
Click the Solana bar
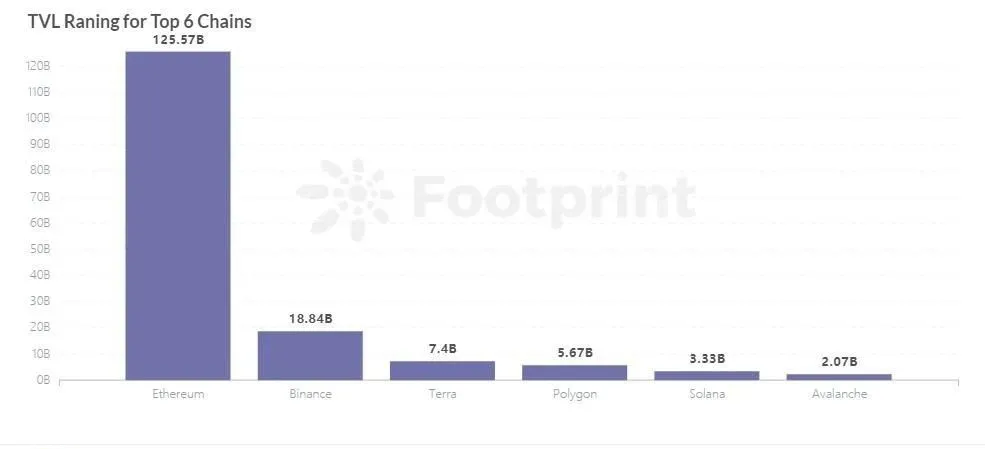tap(707, 376)
